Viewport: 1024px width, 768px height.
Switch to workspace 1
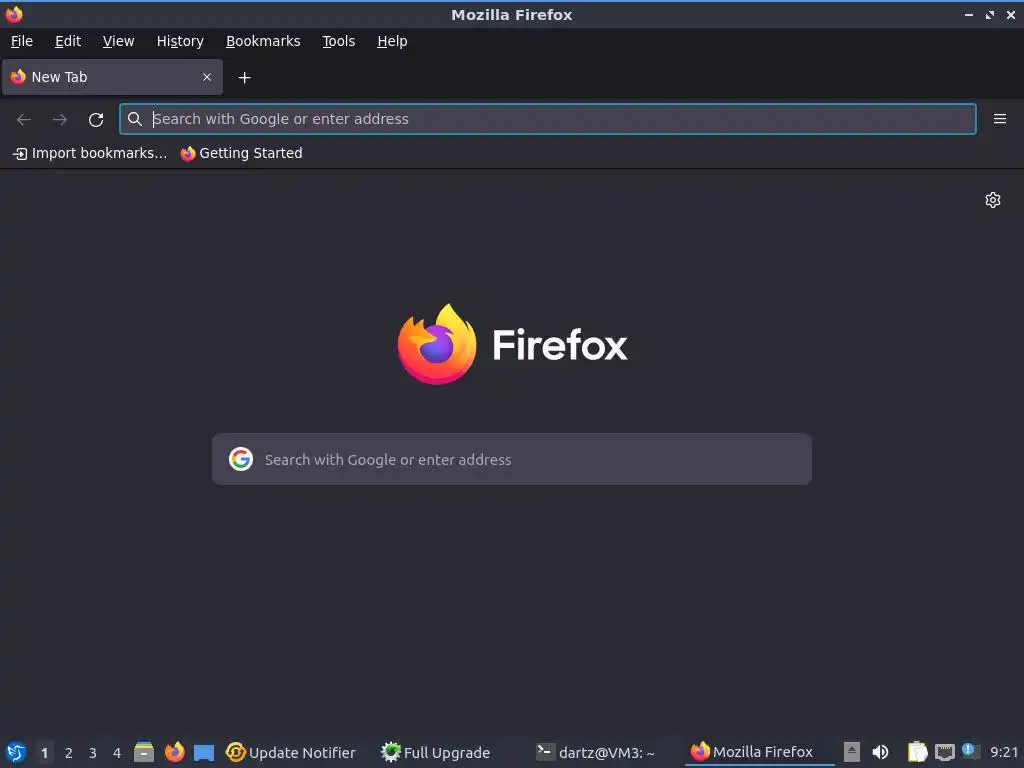(x=44, y=753)
